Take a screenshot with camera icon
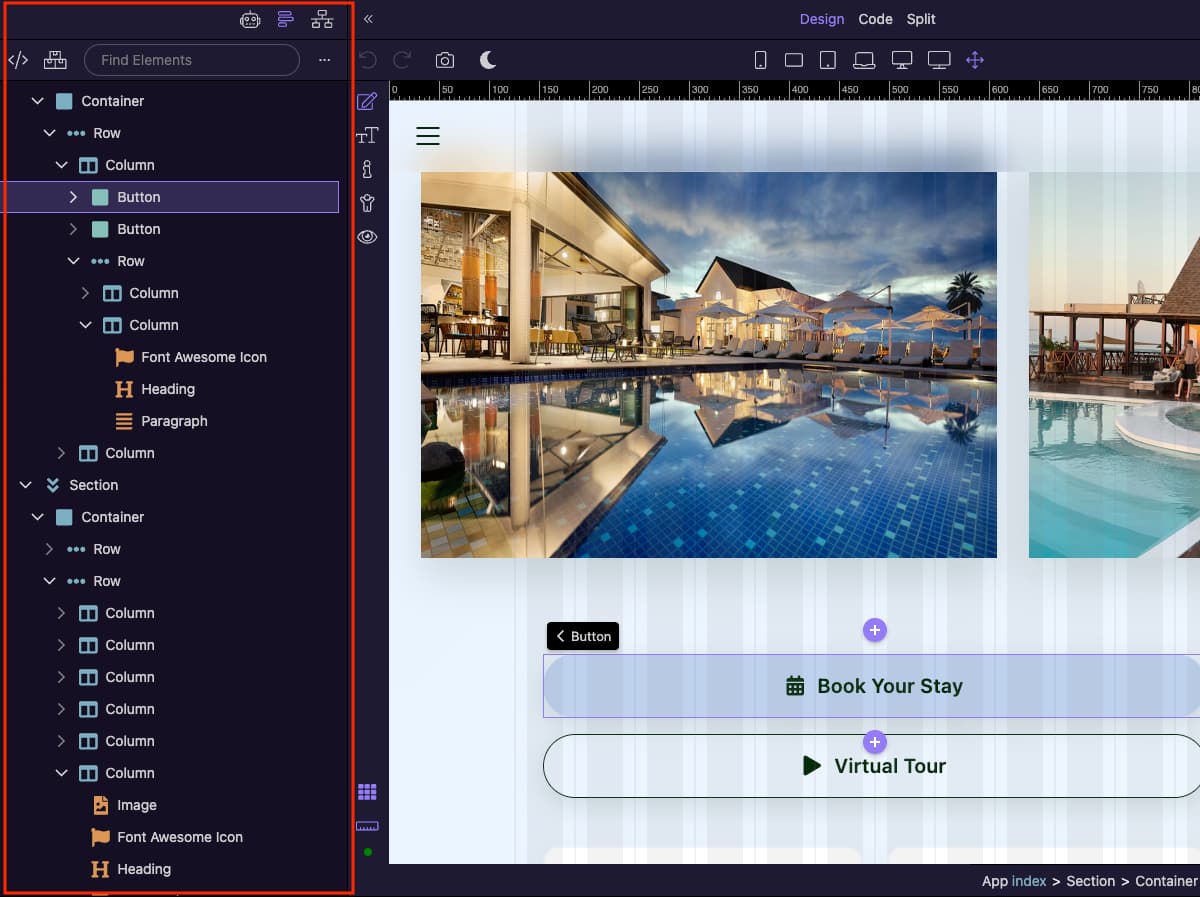 pos(445,60)
